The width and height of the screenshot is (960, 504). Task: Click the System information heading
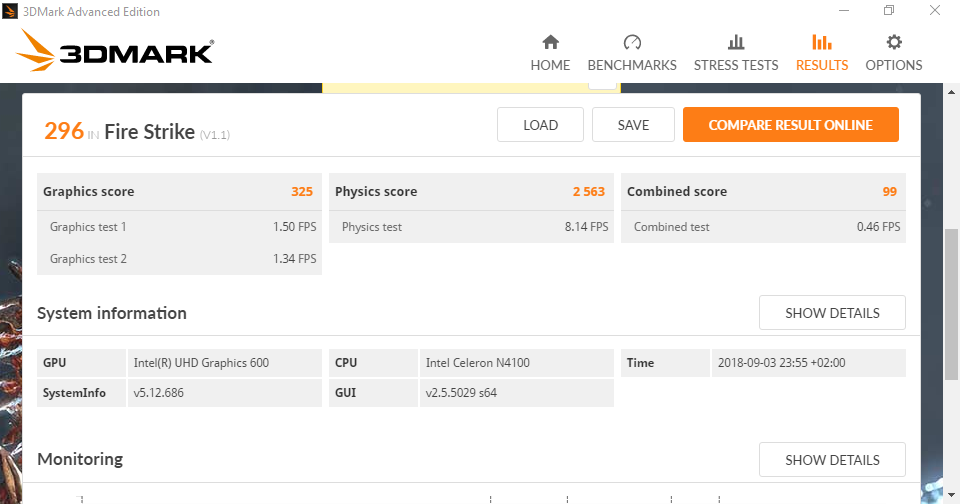(112, 313)
